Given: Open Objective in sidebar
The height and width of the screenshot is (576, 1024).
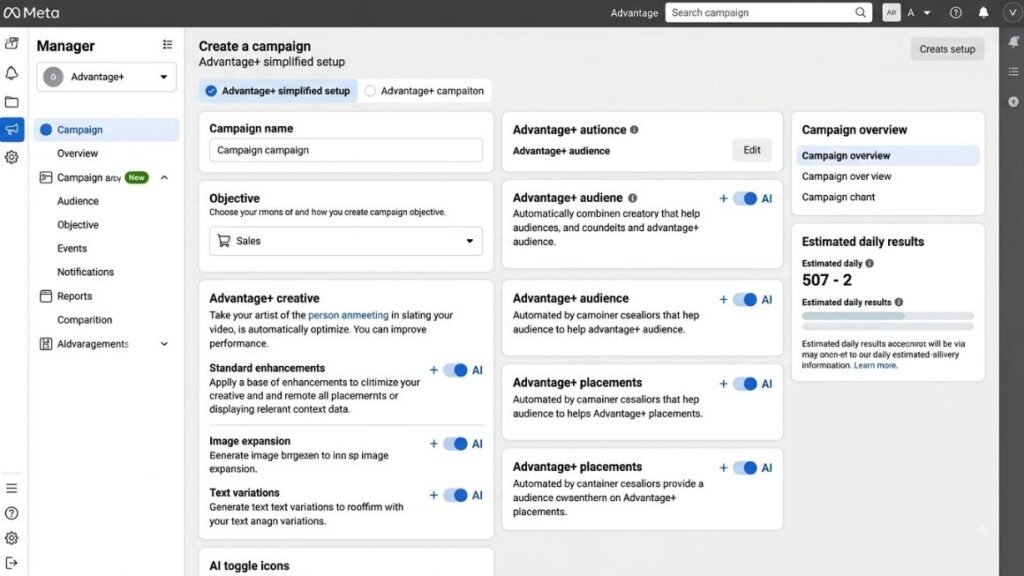Looking at the screenshot, I should (78, 225).
